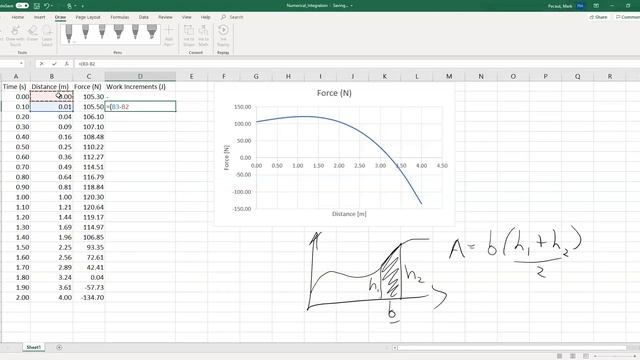Click the 'Force (N)' header cell
This screenshot has height=360, width=640.
pos(89,87)
